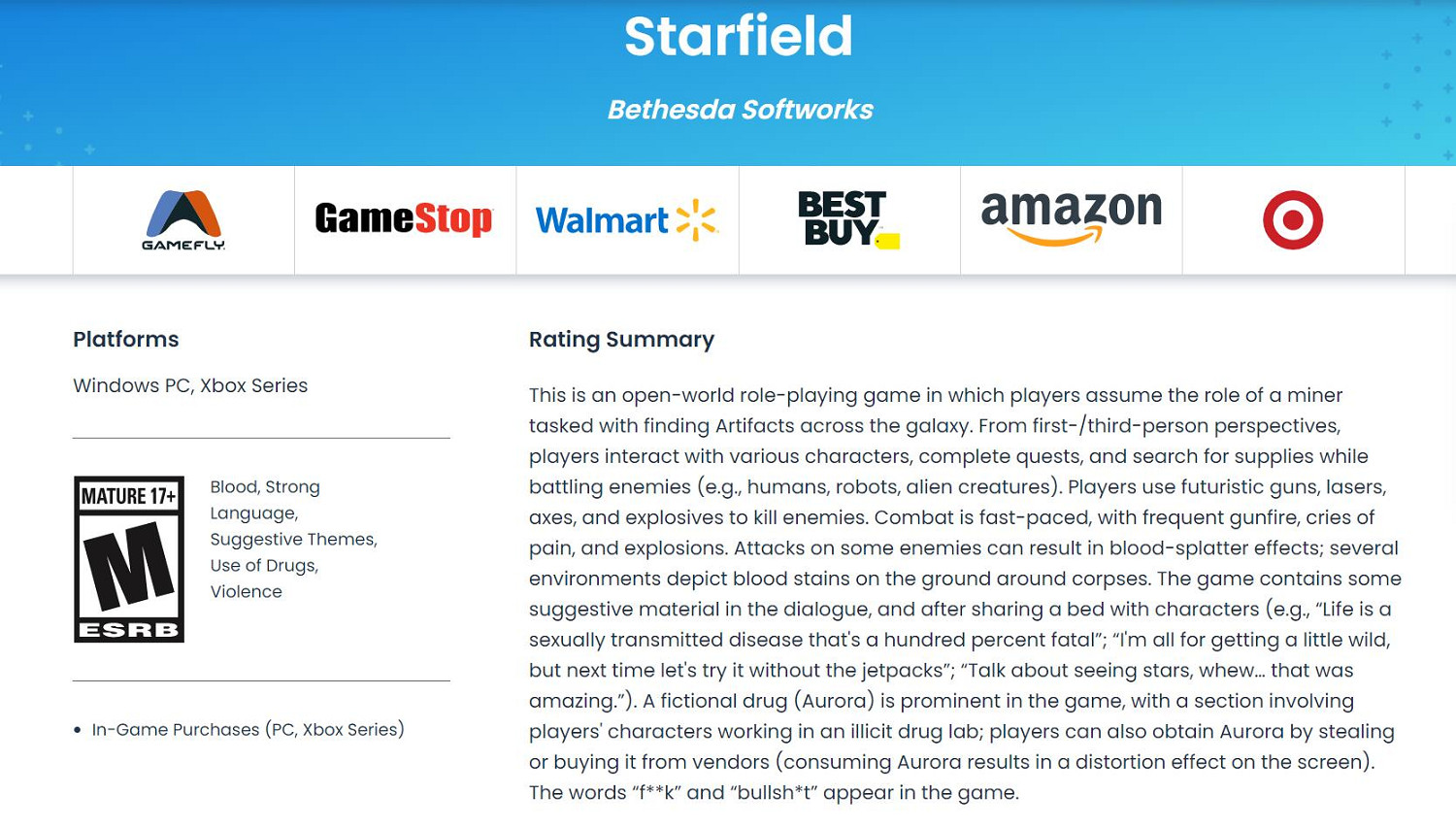This screenshot has height=828, width=1456.
Task: Click the Blood content descriptor
Action: pos(233,487)
